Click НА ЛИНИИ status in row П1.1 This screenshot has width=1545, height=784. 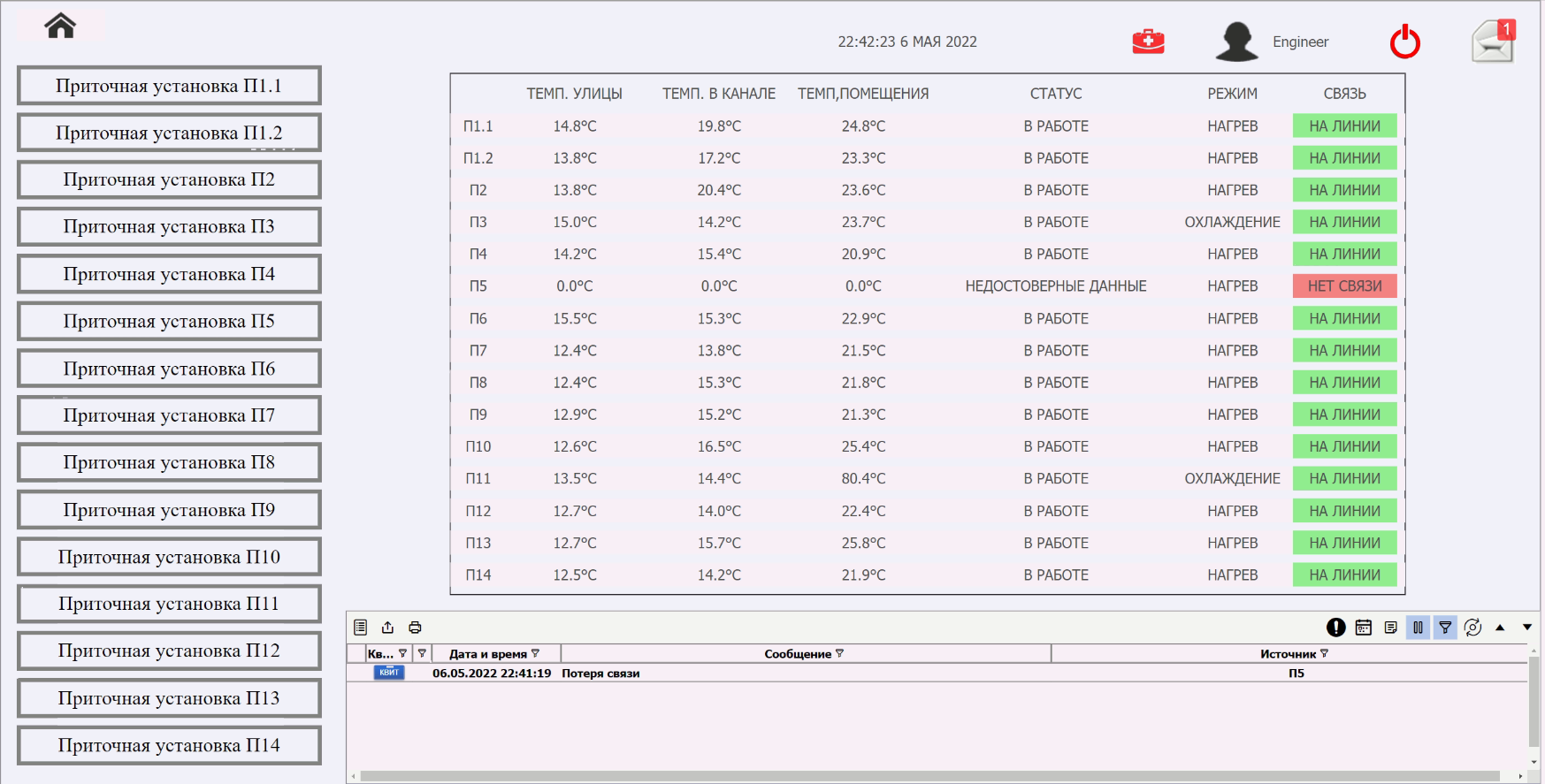pyautogui.click(x=1344, y=126)
